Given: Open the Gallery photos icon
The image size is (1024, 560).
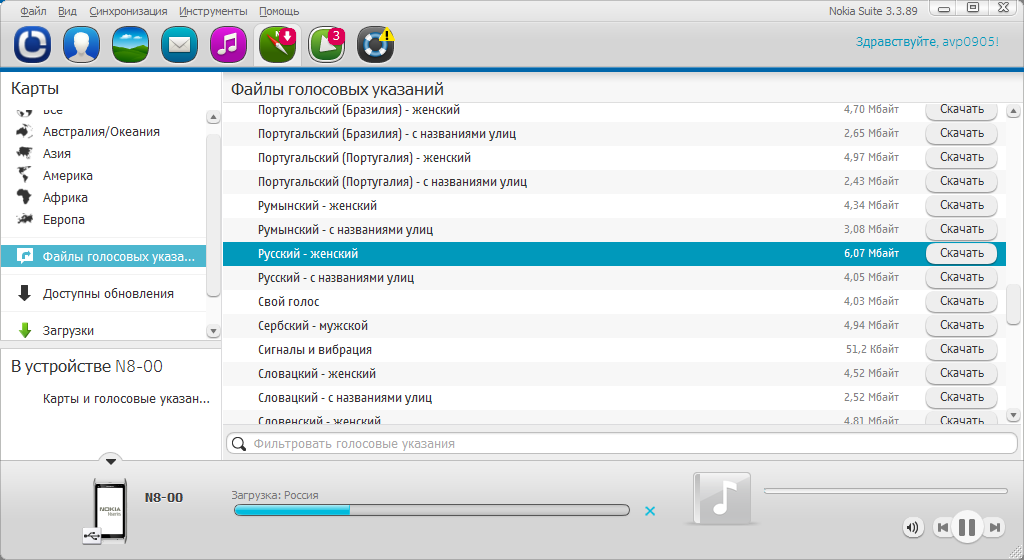Looking at the screenshot, I should pyautogui.click(x=130, y=45).
